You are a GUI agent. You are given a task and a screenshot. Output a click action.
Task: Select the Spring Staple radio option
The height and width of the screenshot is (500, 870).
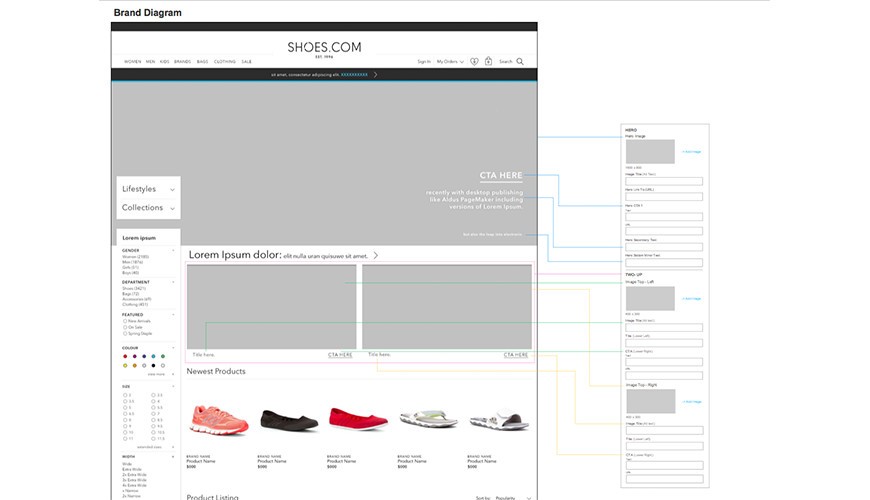tap(125, 333)
